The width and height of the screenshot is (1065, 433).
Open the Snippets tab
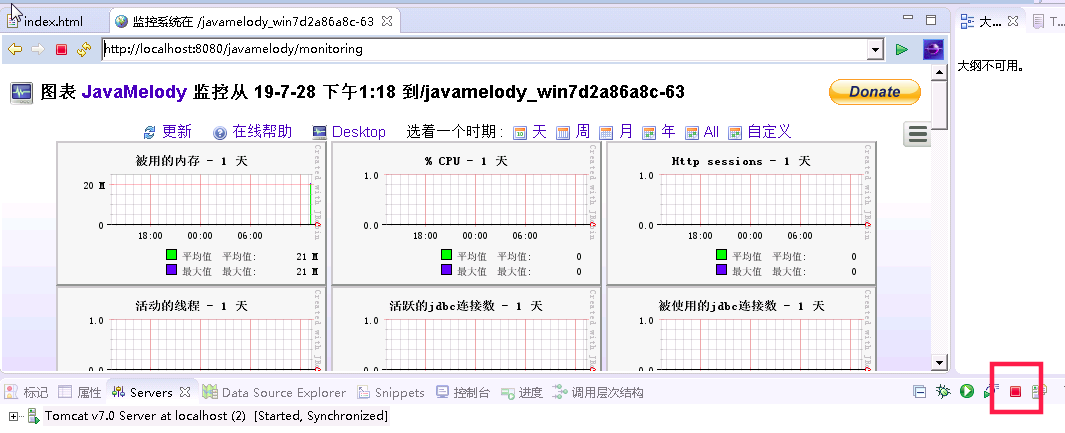pos(391,392)
